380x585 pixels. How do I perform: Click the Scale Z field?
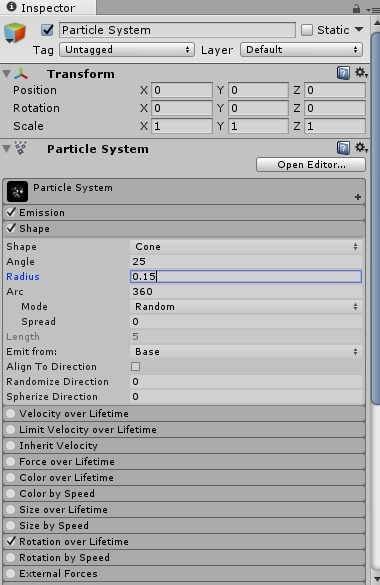[x=335, y=126]
